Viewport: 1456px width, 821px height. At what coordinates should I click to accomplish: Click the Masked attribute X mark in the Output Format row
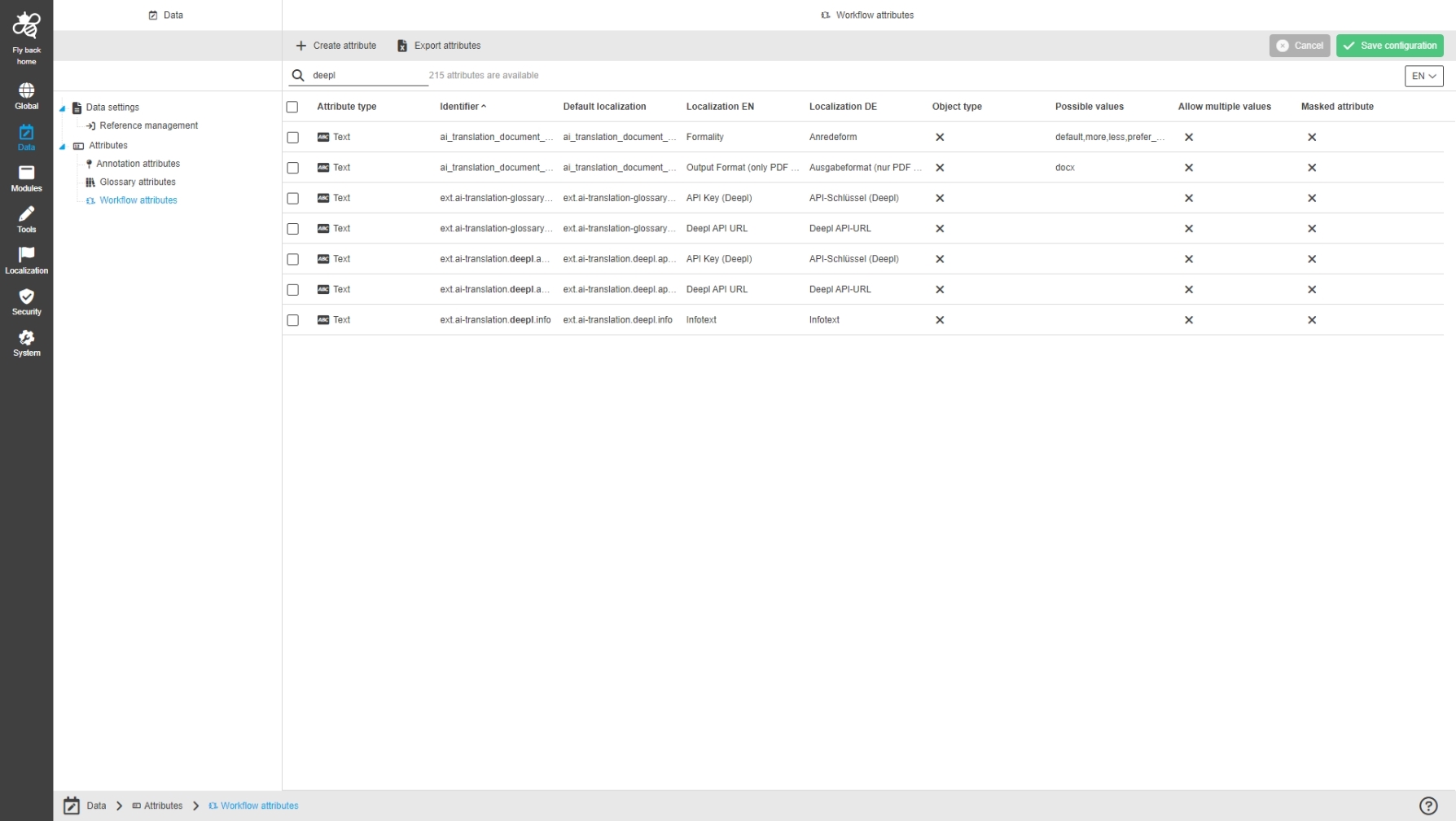coord(1312,168)
